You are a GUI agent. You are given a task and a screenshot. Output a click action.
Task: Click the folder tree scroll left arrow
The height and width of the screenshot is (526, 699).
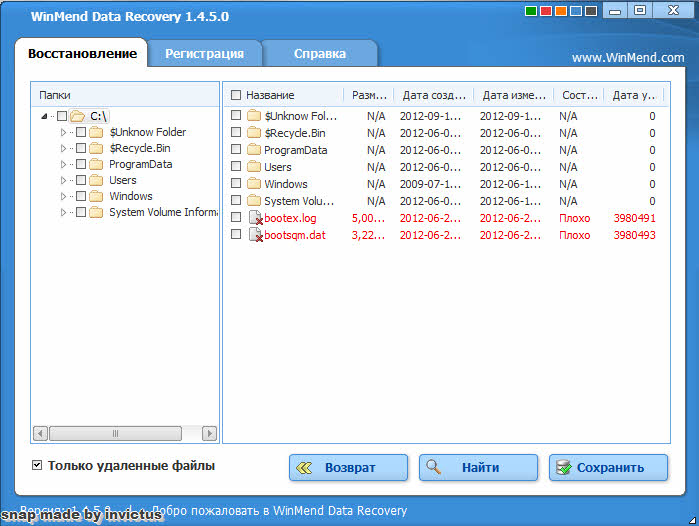pyautogui.click(x=41, y=433)
